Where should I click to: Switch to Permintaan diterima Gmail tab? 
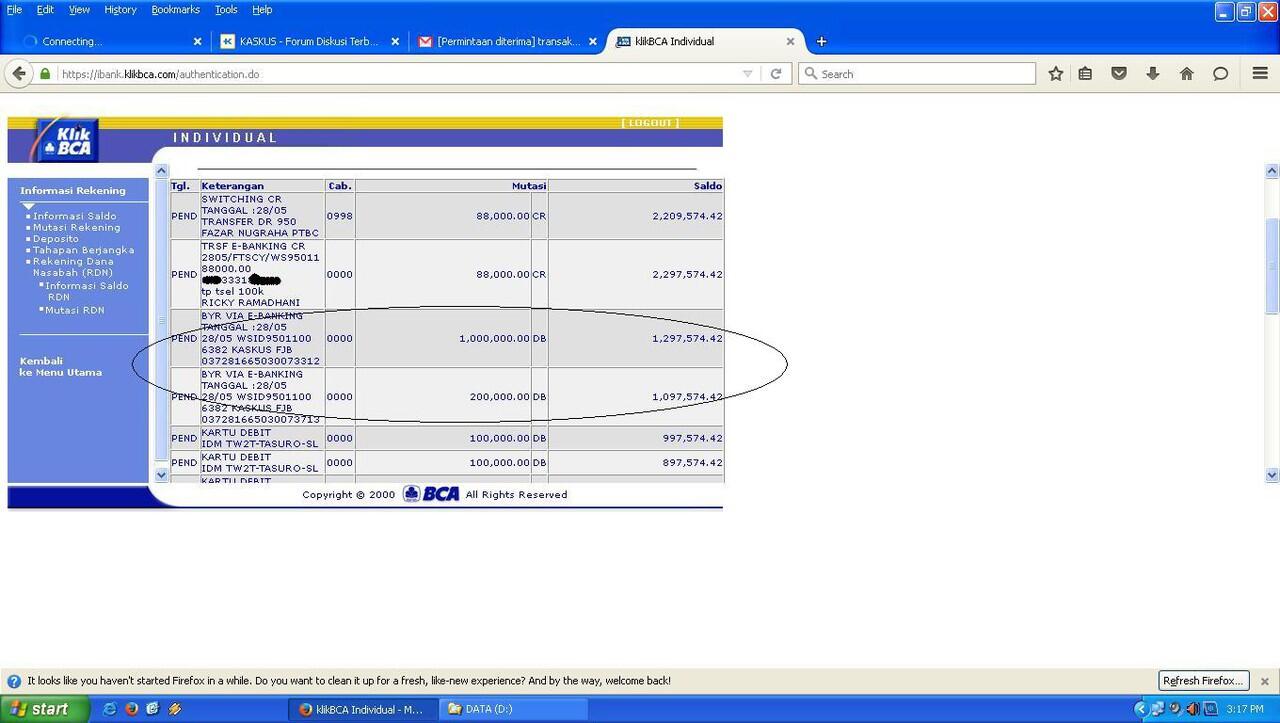pos(507,42)
